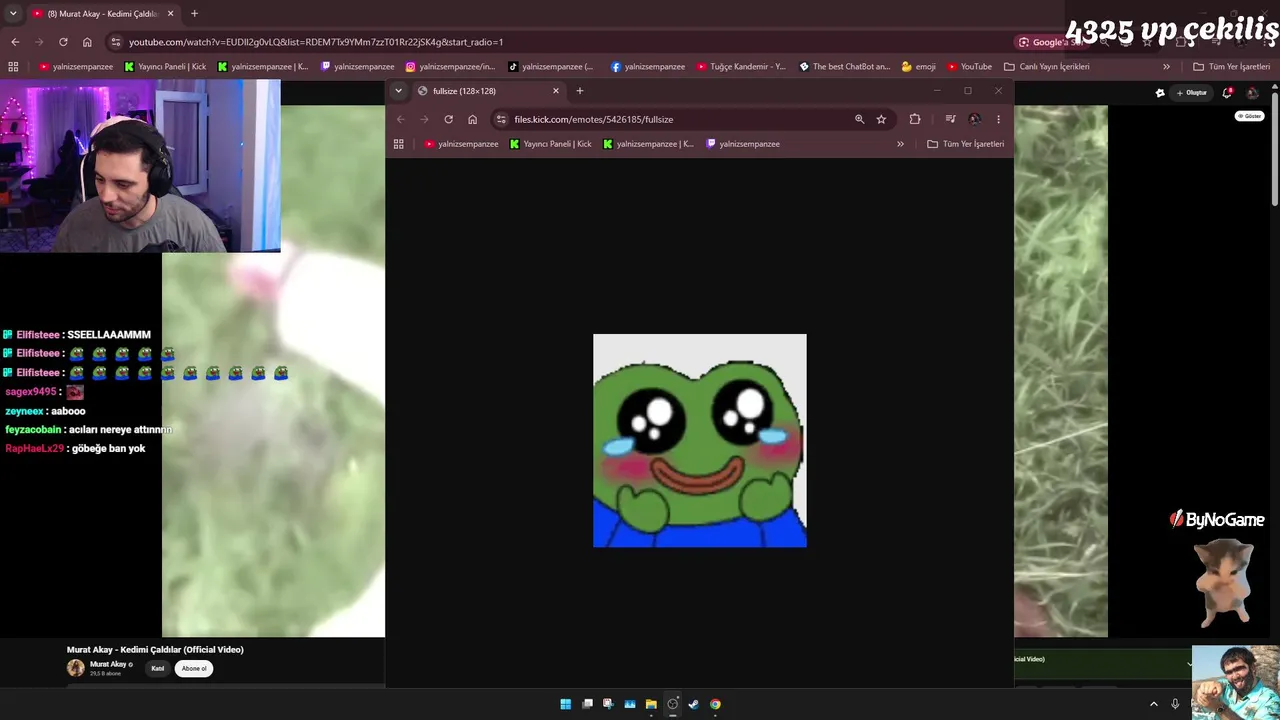Reload the files.kick.com emote page
The width and height of the screenshot is (1280, 720).
click(x=448, y=119)
